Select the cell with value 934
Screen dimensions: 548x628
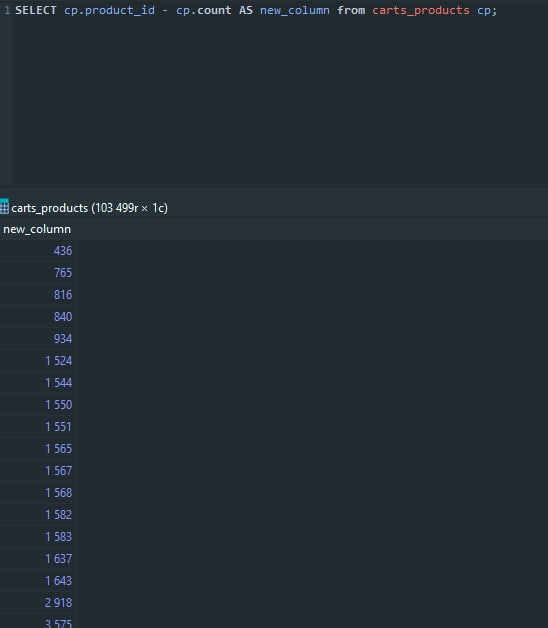(38, 339)
